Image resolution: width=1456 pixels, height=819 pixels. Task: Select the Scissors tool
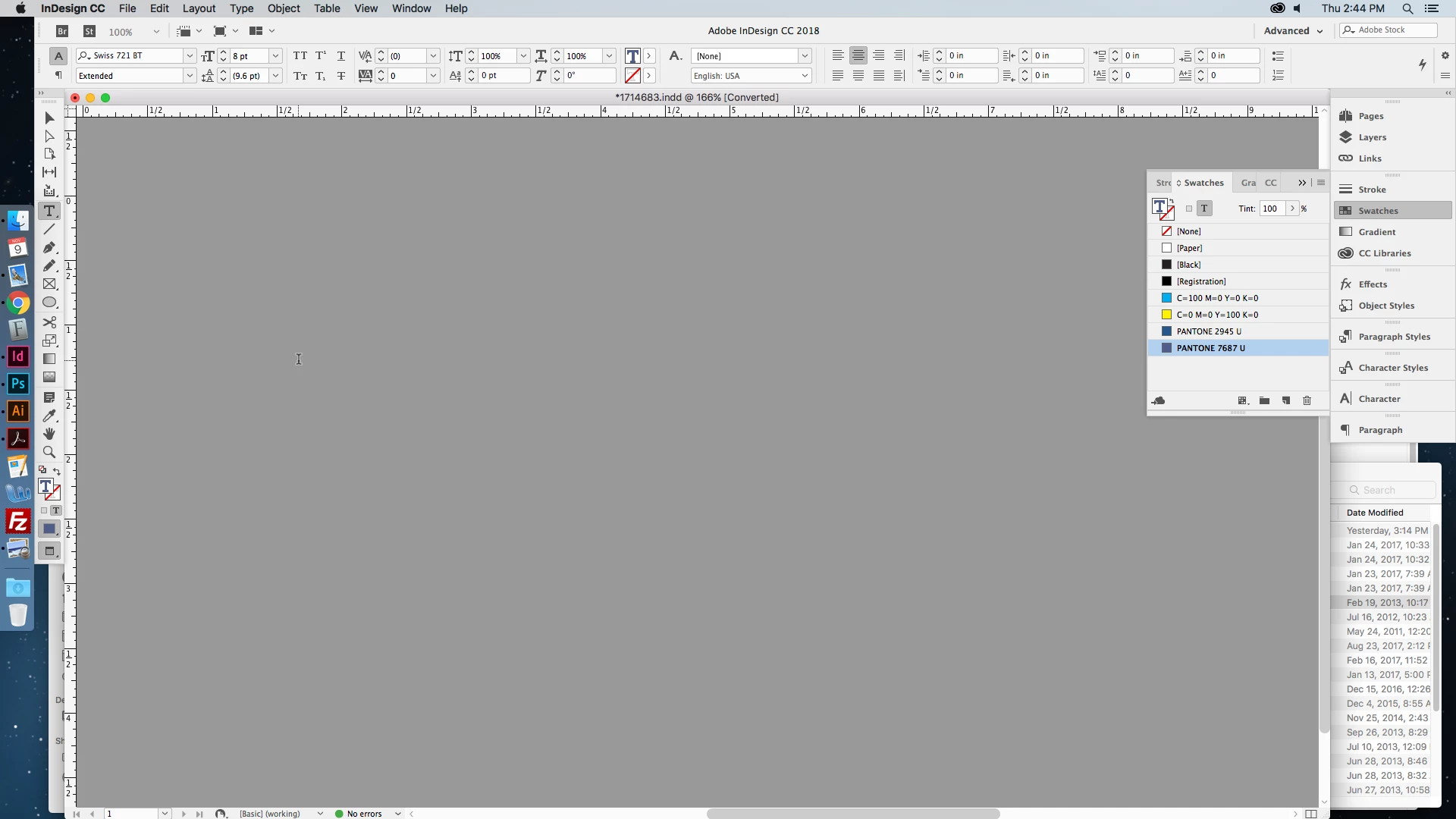coord(49,322)
